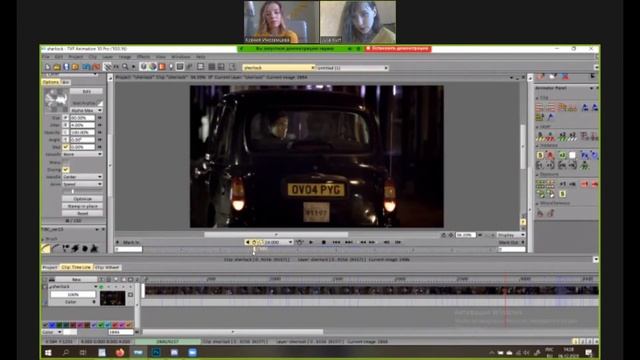Click the orange square icon beside color wheel
Image resolution: width=640 pixels, height=360 pixels.
click(x=162, y=67)
